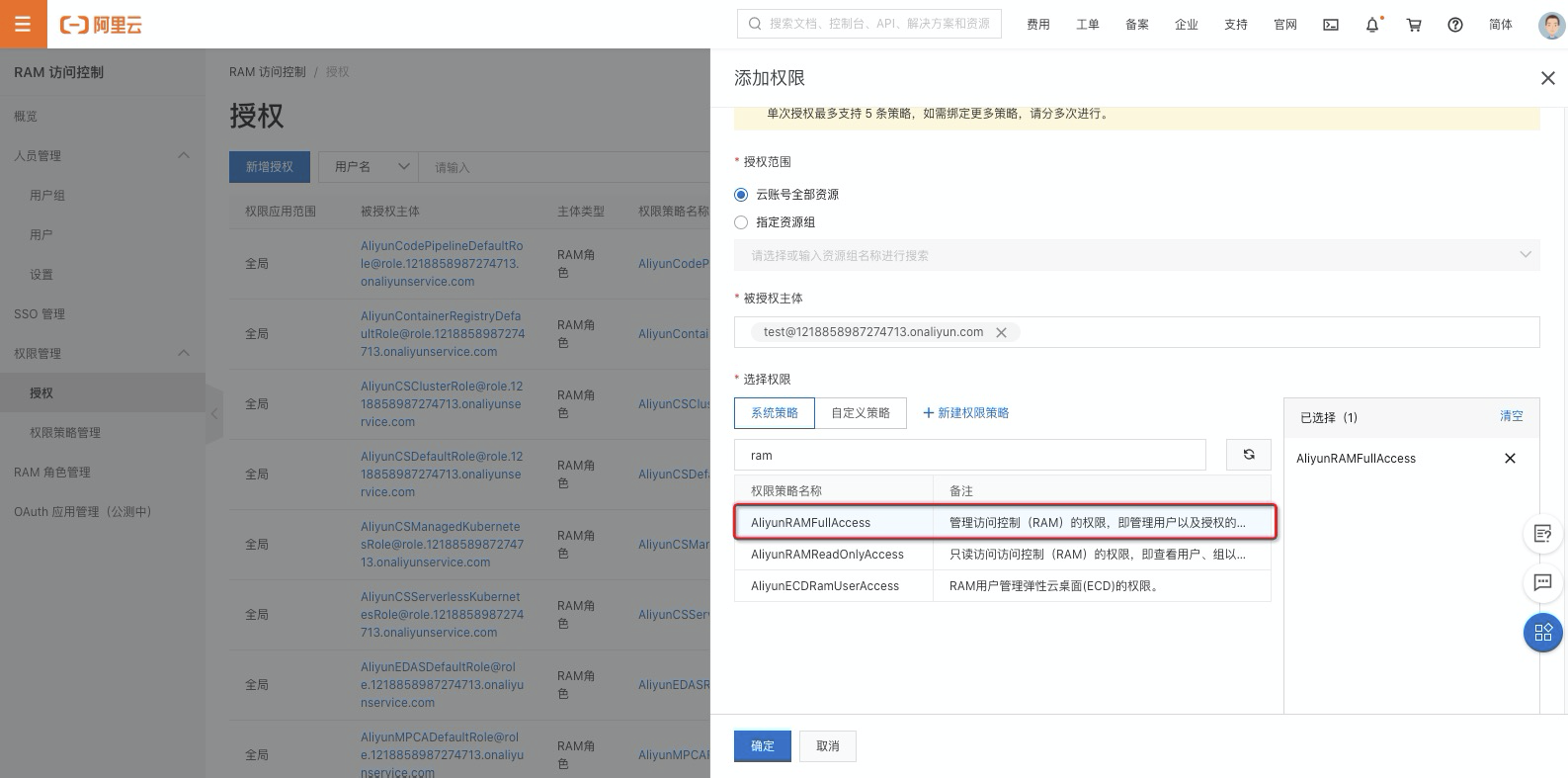Click 请输入 filter input
This screenshot has height=778, width=1568.
pos(563,167)
